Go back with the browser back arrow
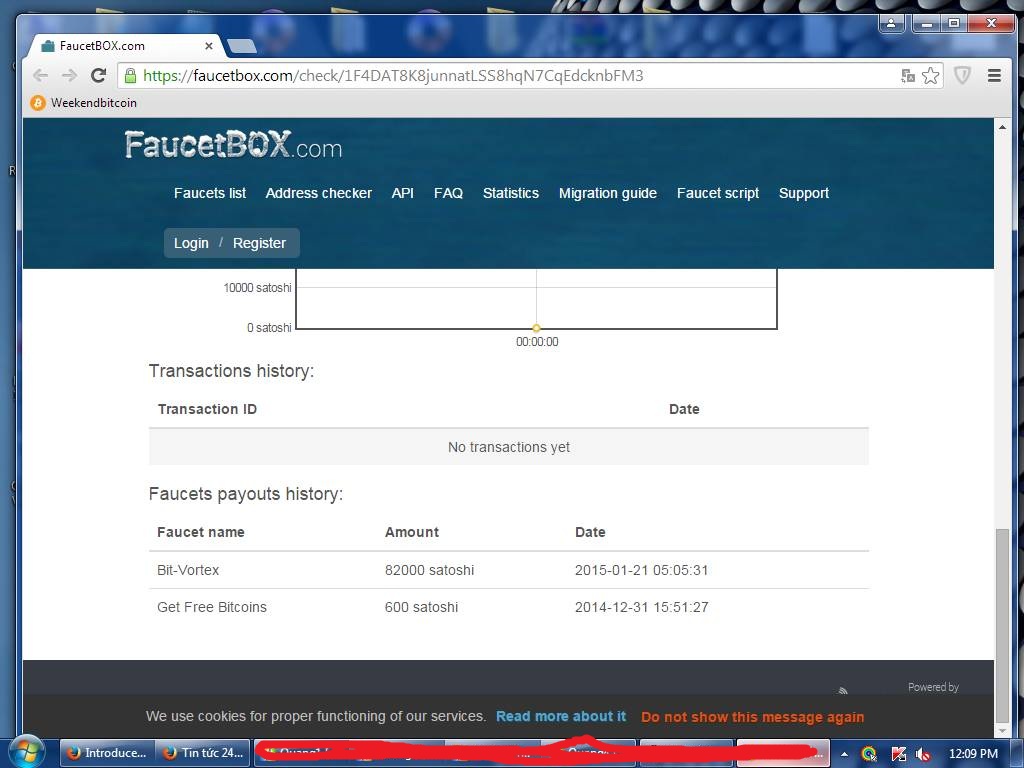The image size is (1024, 768). [40, 76]
